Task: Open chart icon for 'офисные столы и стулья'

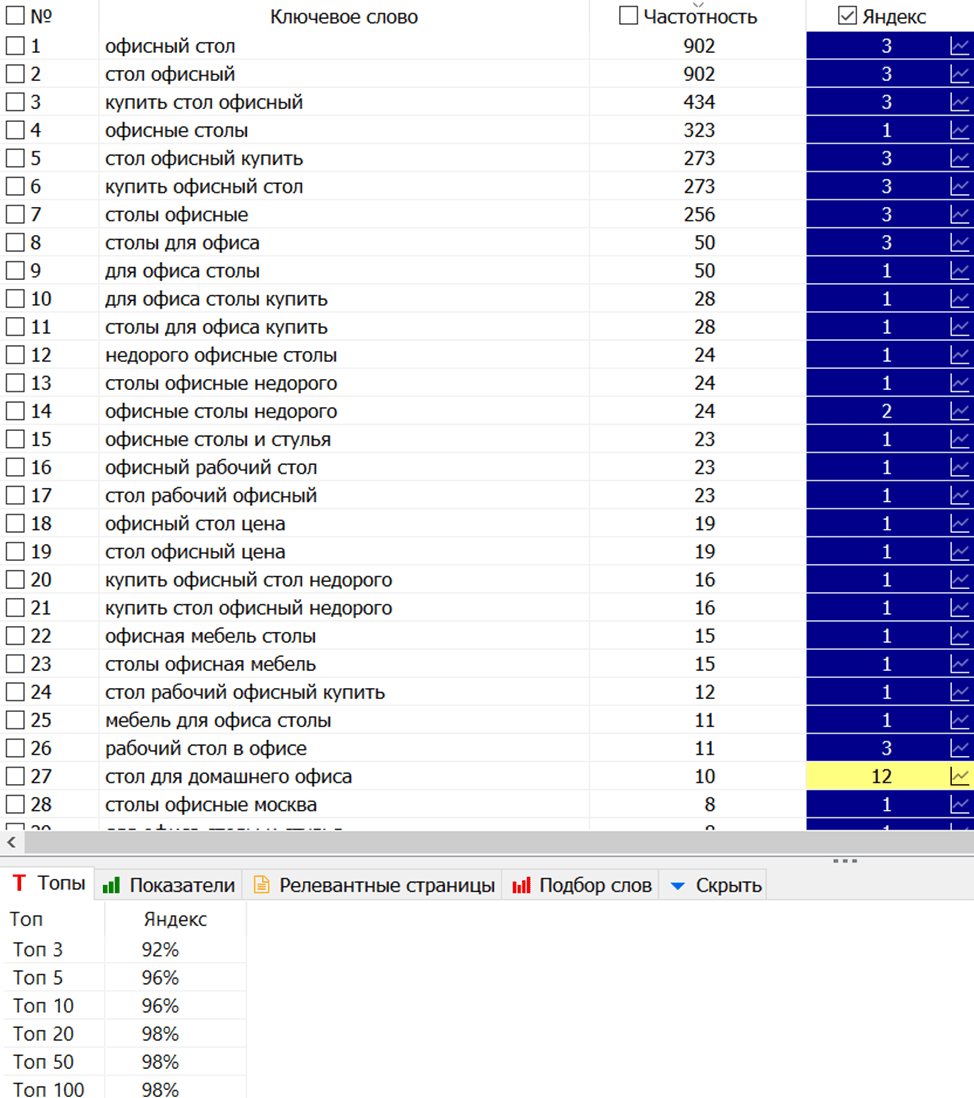Action: pyautogui.click(x=959, y=439)
